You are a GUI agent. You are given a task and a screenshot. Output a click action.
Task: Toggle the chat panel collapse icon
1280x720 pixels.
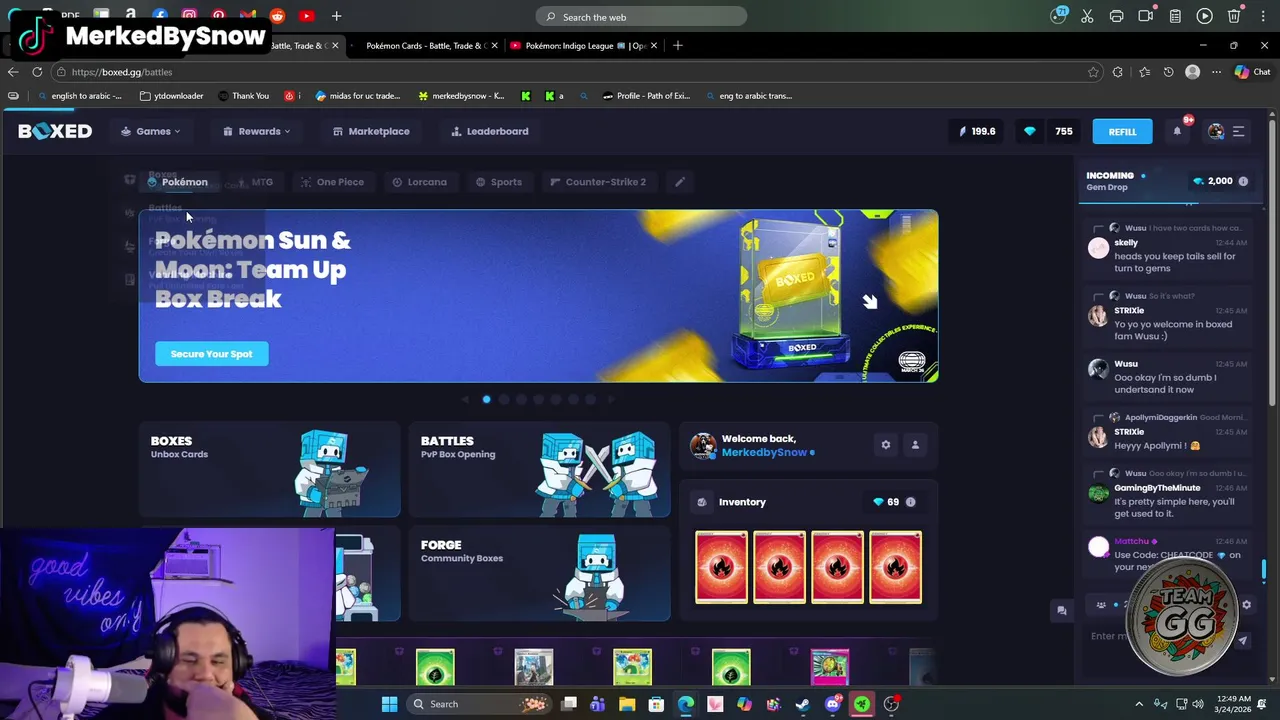[1062, 611]
